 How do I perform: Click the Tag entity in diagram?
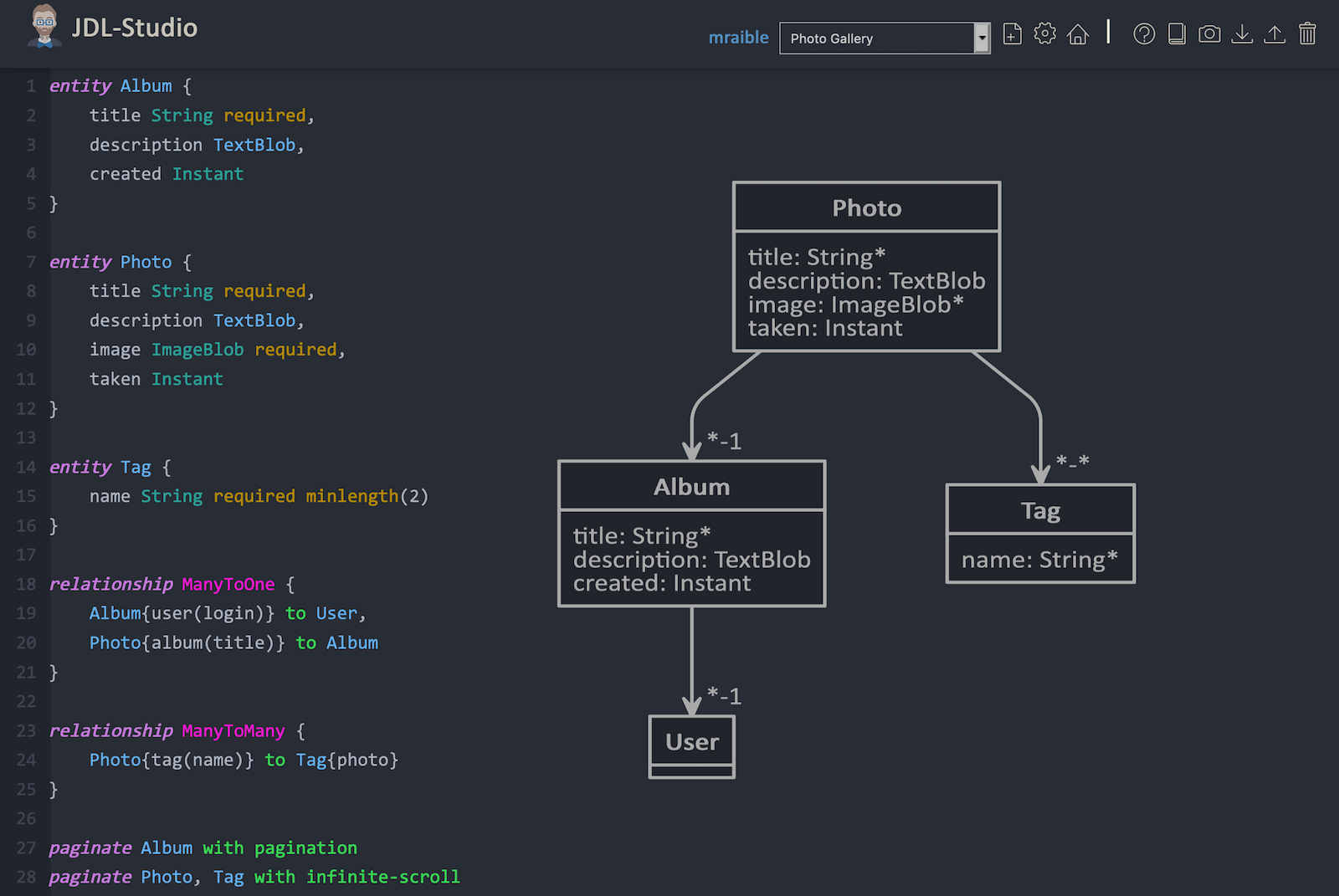pos(1040,533)
